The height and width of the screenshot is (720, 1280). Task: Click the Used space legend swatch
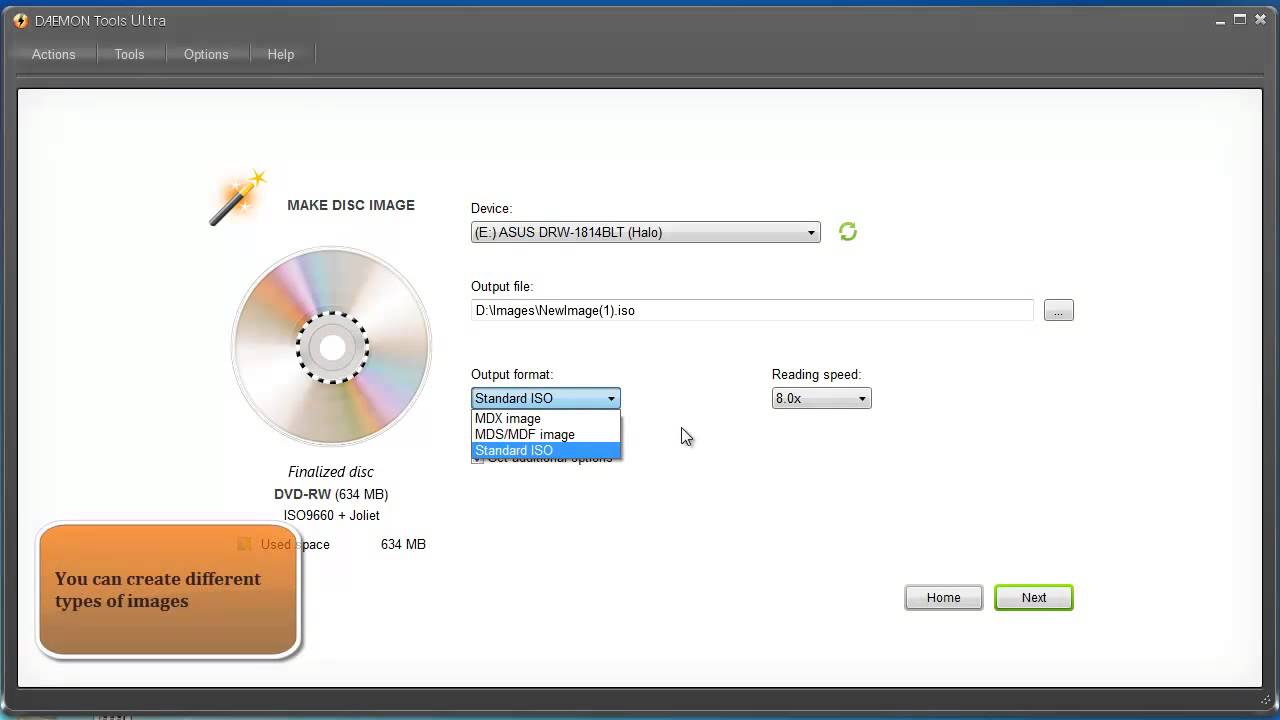click(244, 544)
